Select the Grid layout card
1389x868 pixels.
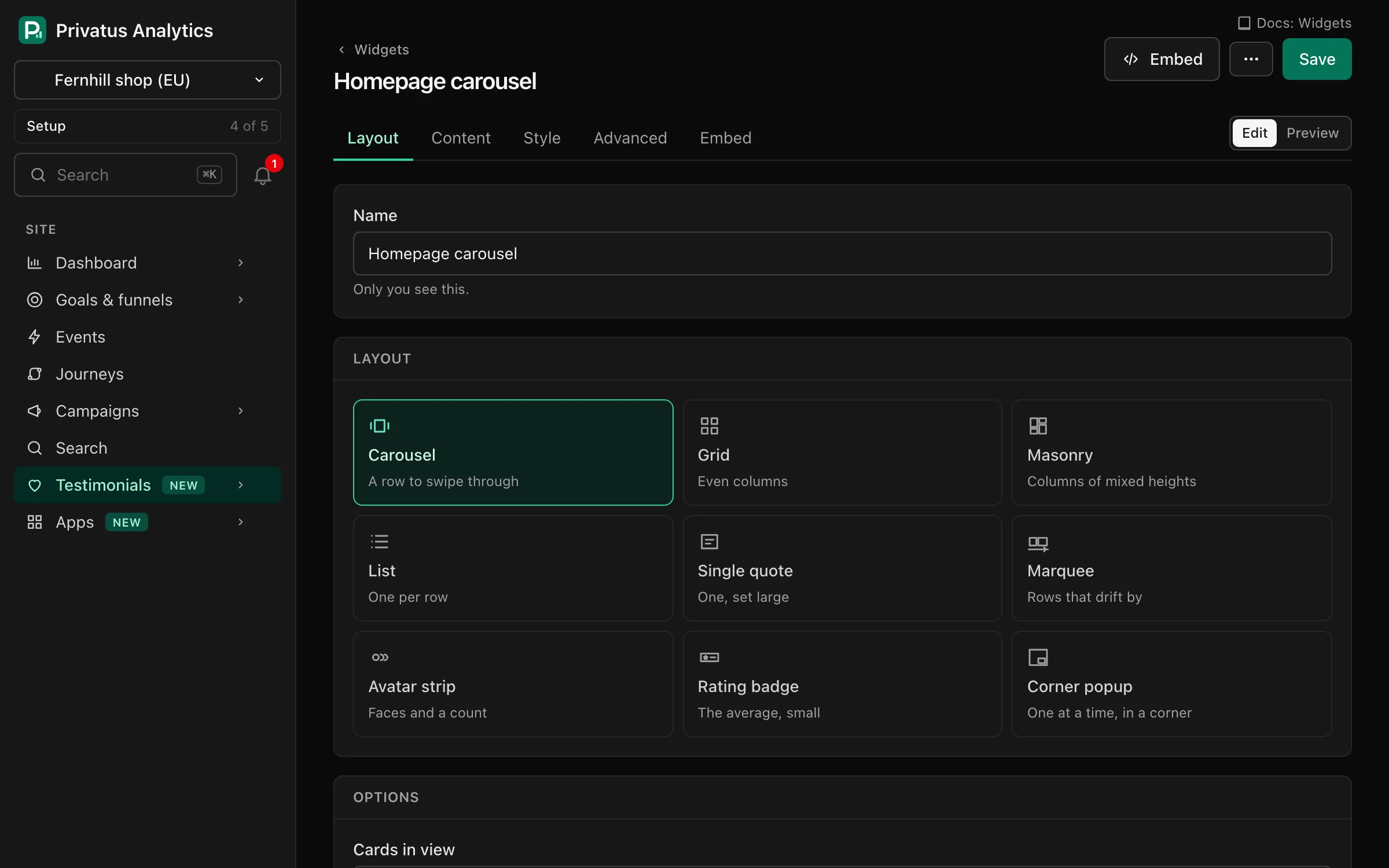[842, 453]
